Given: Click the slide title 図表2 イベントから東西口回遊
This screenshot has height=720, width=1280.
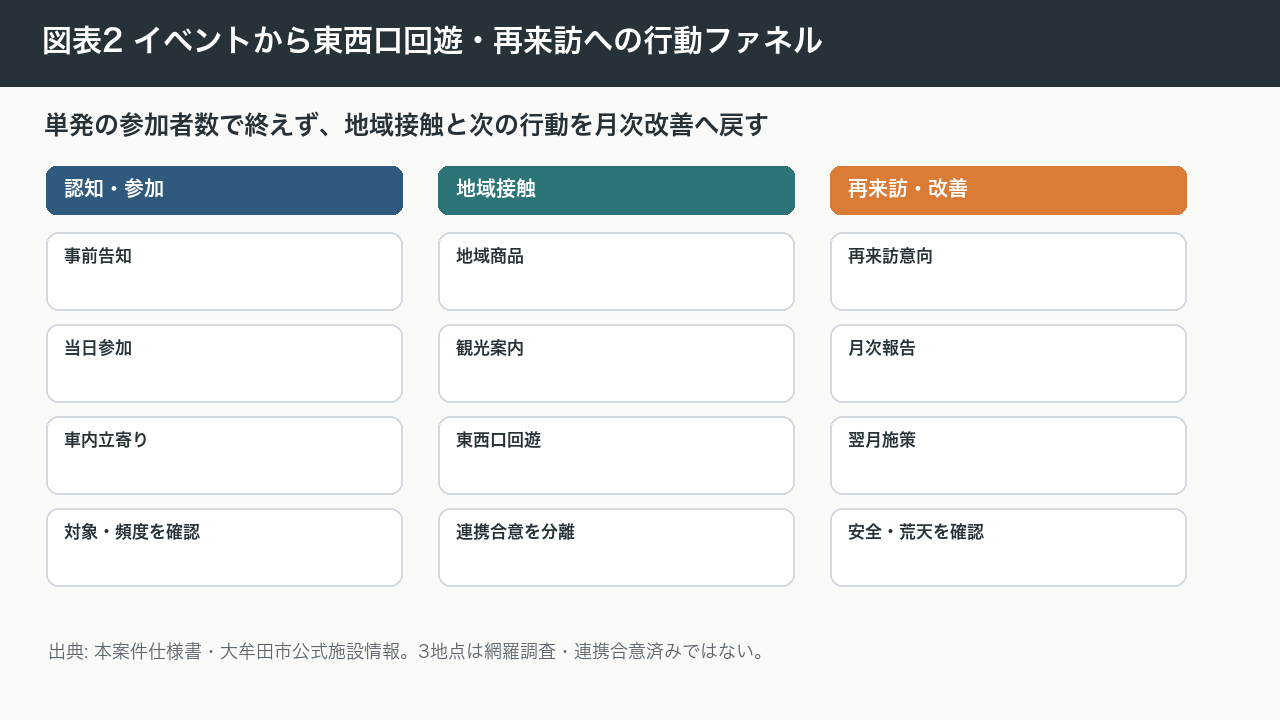Looking at the screenshot, I should click(x=432, y=41).
